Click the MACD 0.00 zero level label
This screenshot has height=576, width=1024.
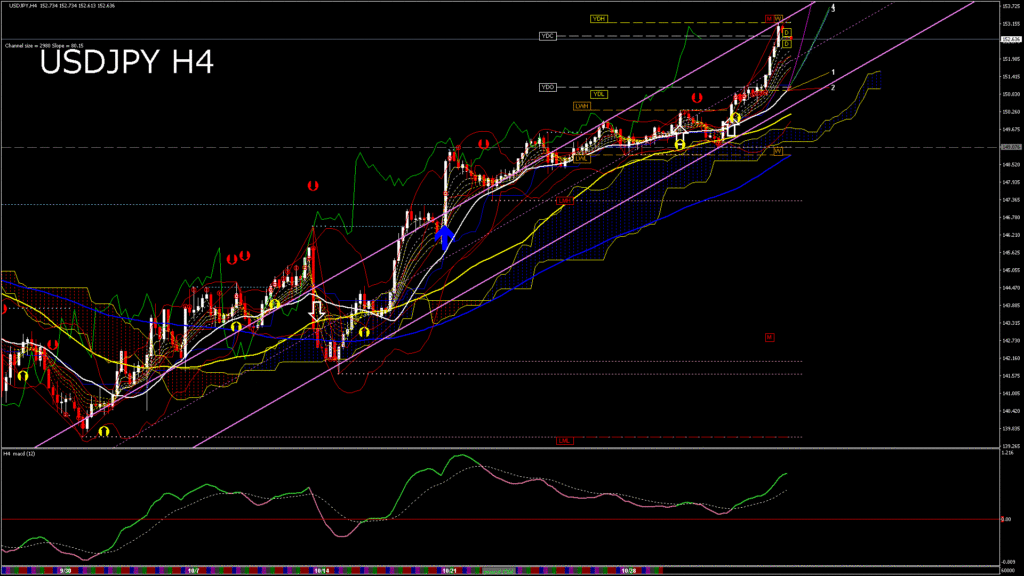pyautogui.click(x=1006, y=519)
